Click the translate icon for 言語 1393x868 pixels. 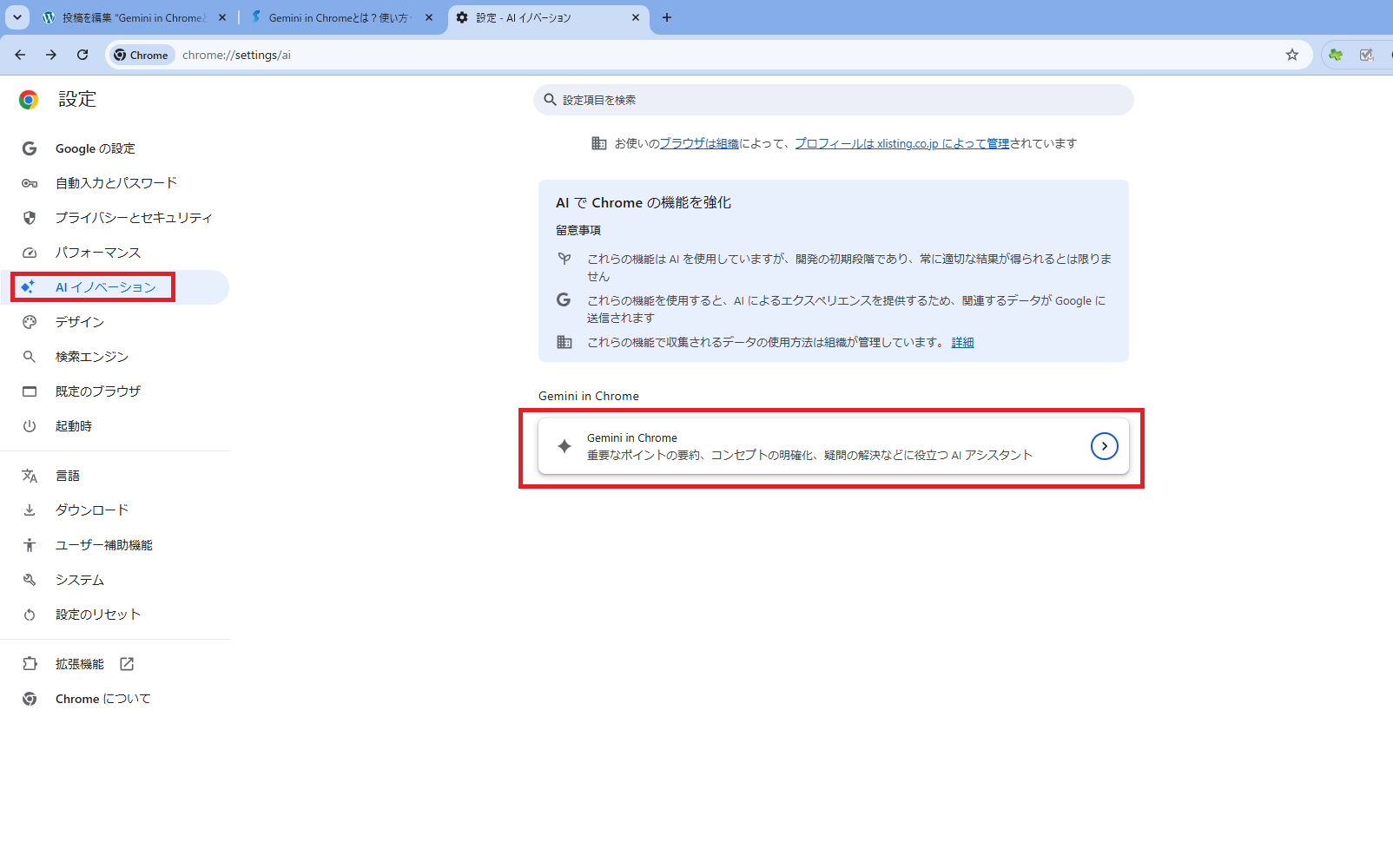click(30, 476)
